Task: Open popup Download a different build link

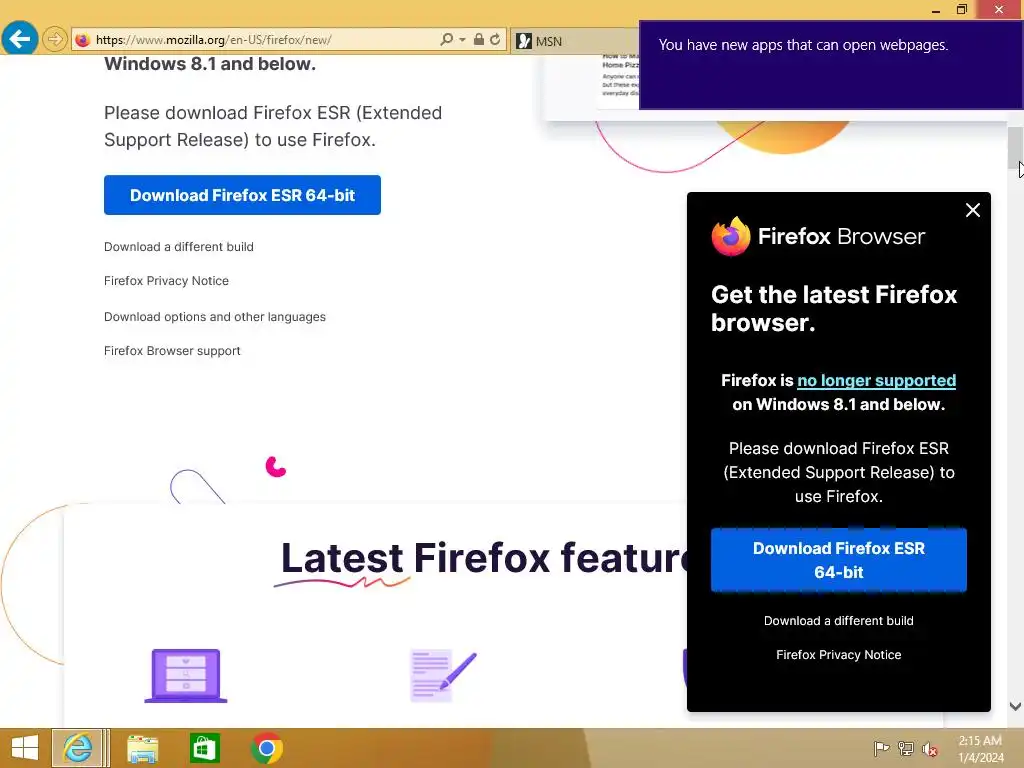Action: (839, 621)
